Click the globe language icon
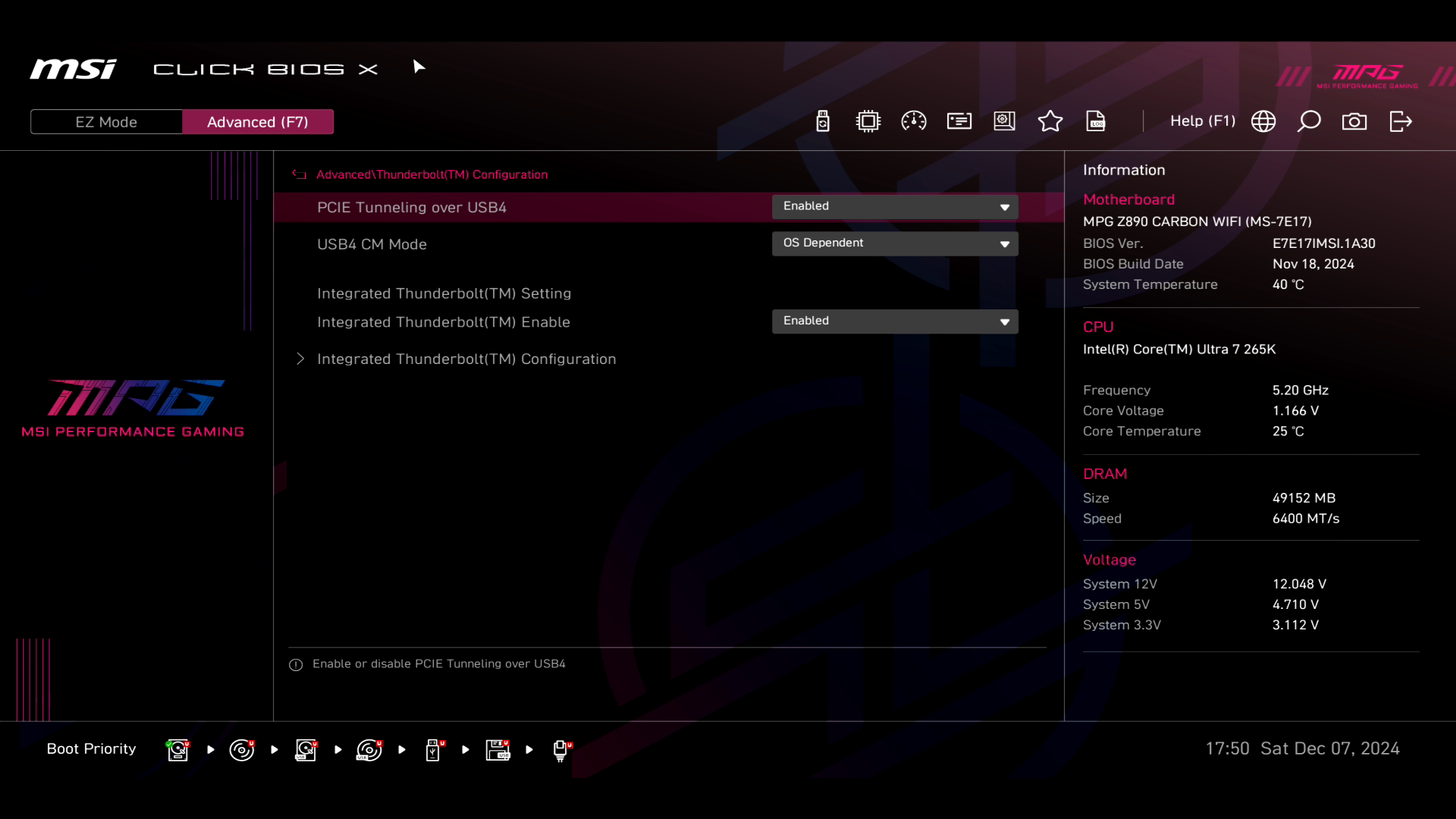Image resolution: width=1456 pixels, height=819 pixels. click(1263, 121)
